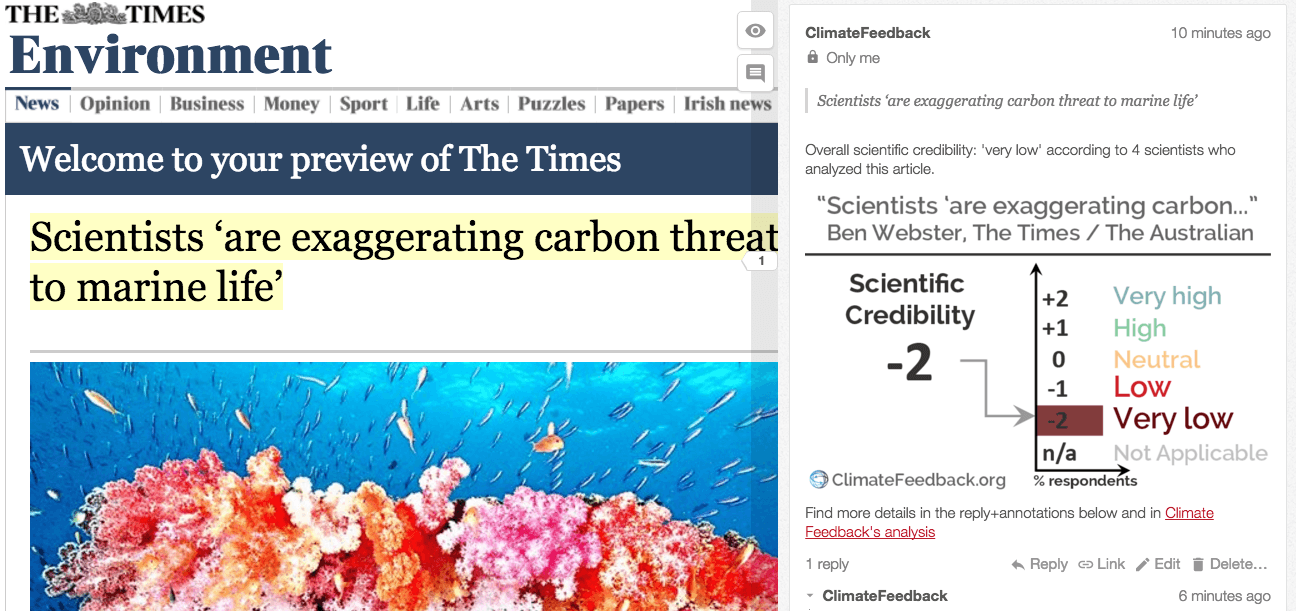Open the News tab

click(37, 103)
